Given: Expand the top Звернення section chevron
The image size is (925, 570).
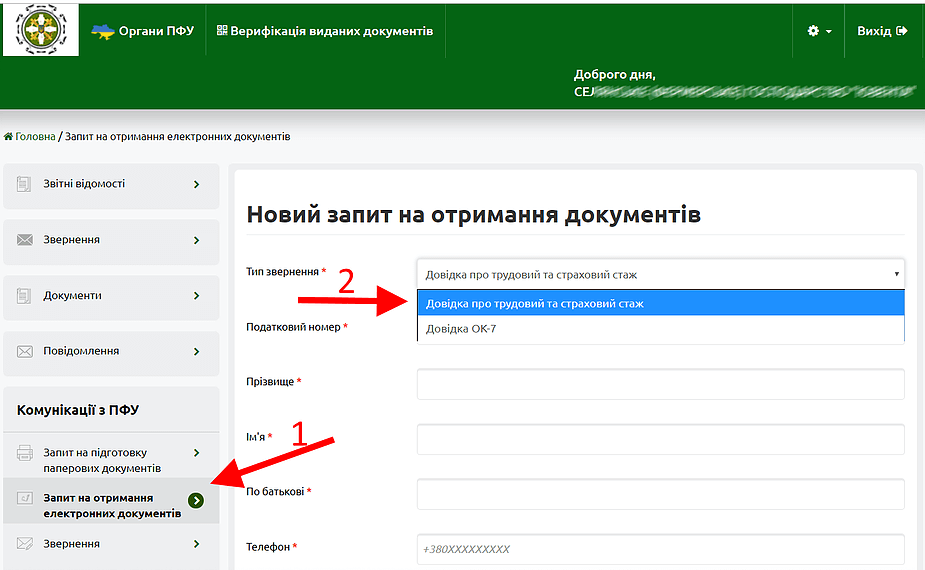Looking at the screenshot, I should click(196, 240).
